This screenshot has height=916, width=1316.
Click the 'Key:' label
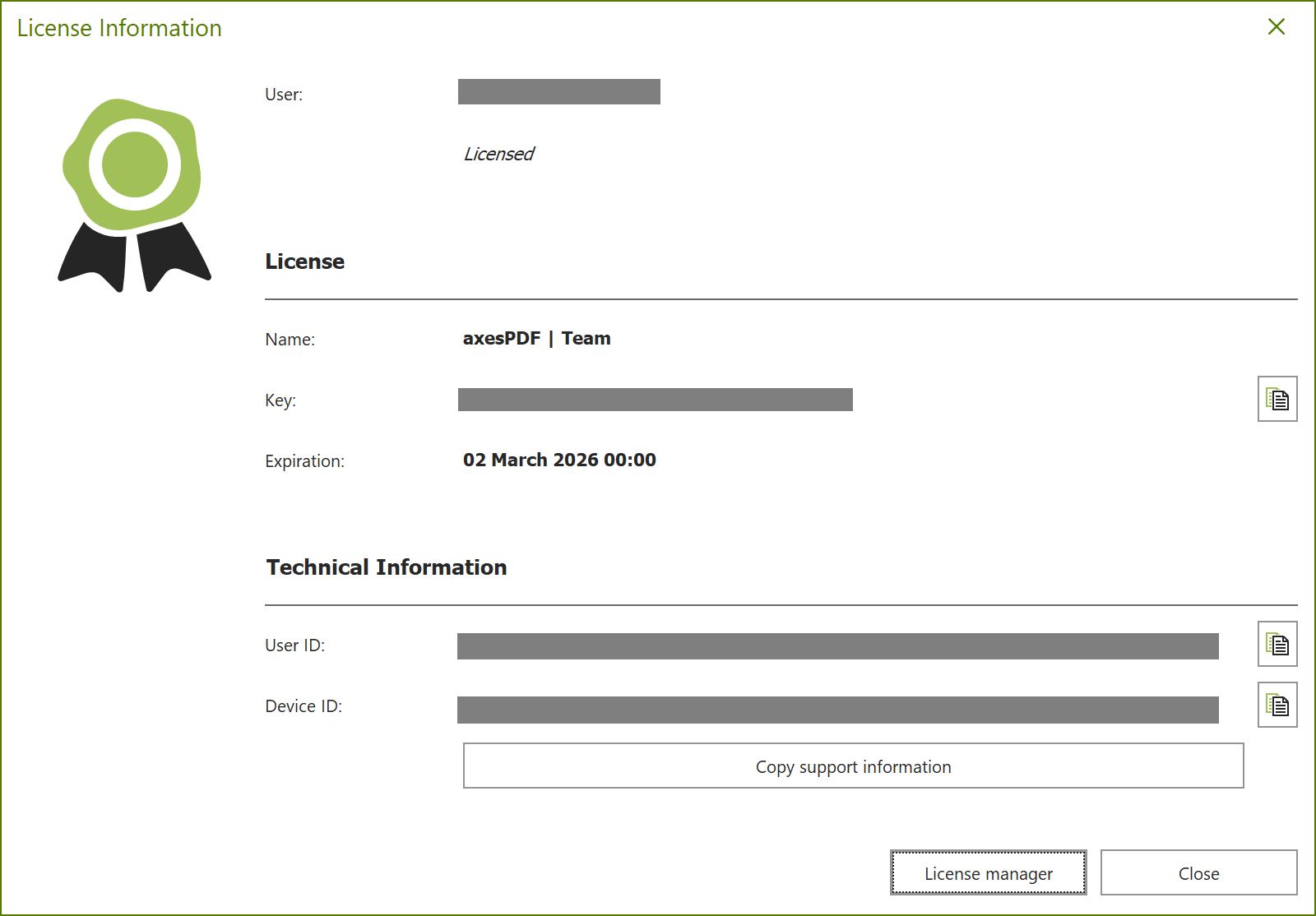[280, 400]
